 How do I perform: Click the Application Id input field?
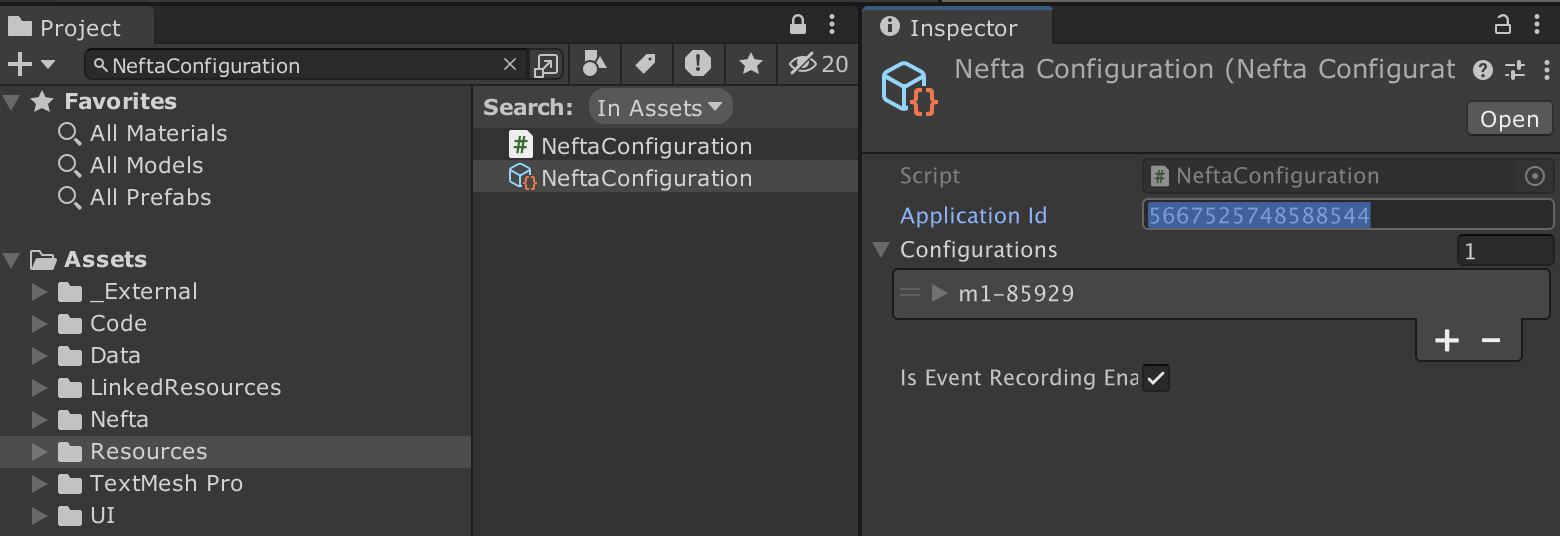click(1347, 215)
